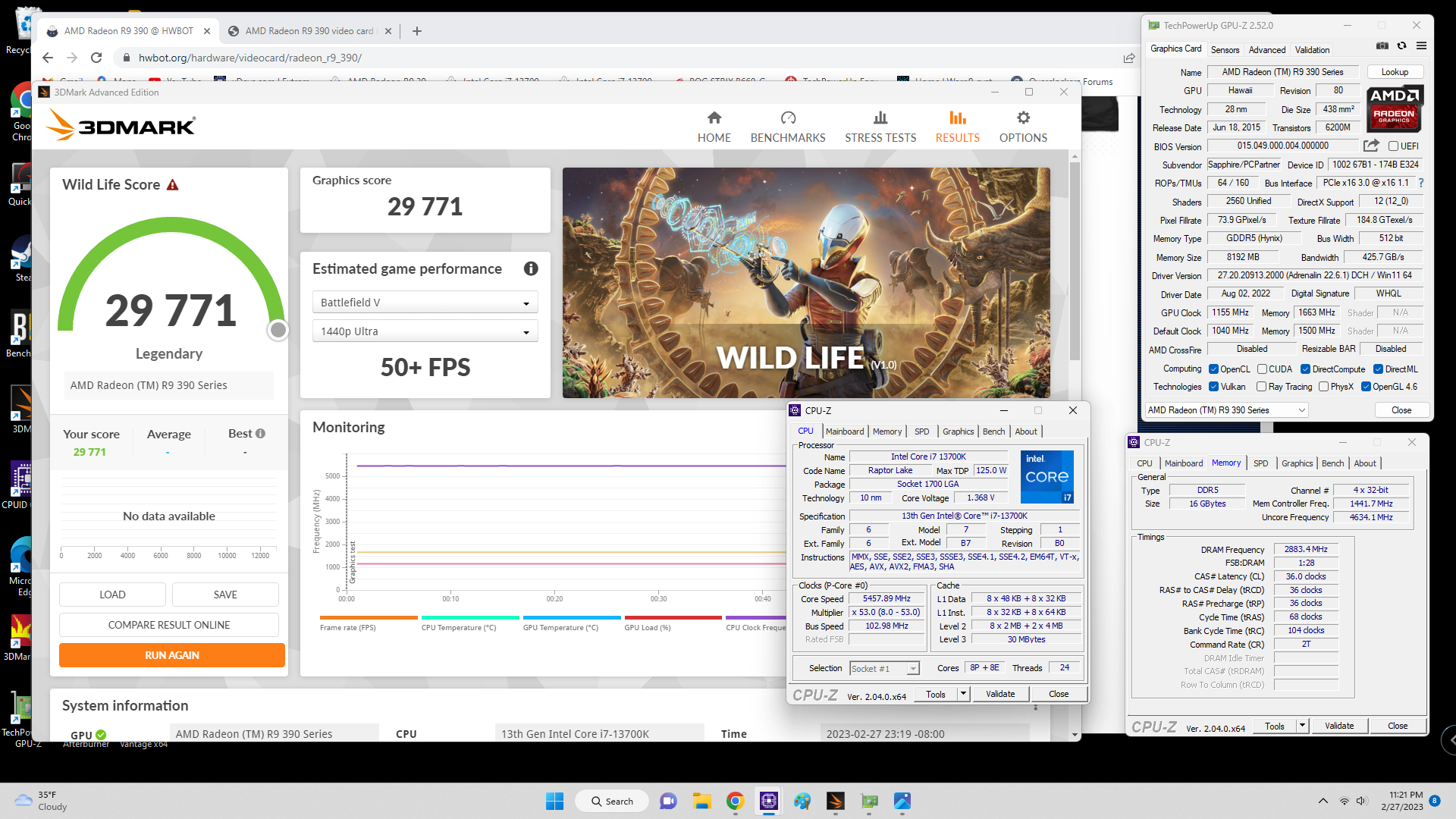Click GPU-Z refresh icon
The height and width of the screenshot is (819, 1456).
1402,46
